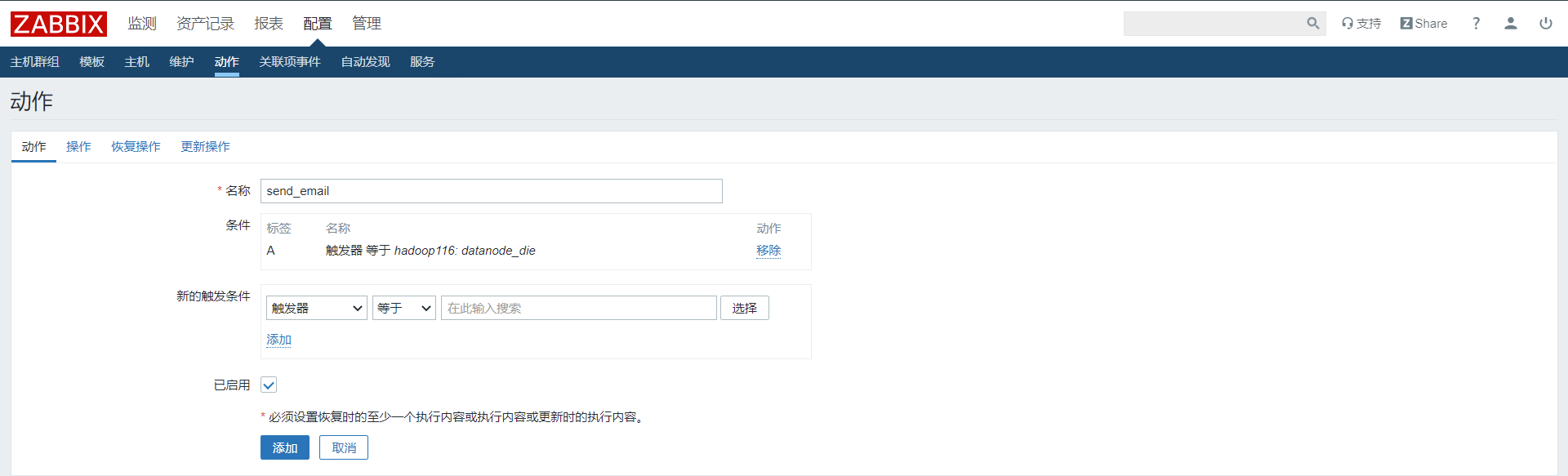Click the power sign-out icon
Screen dimensions: 1568x476
(1546, 24)
